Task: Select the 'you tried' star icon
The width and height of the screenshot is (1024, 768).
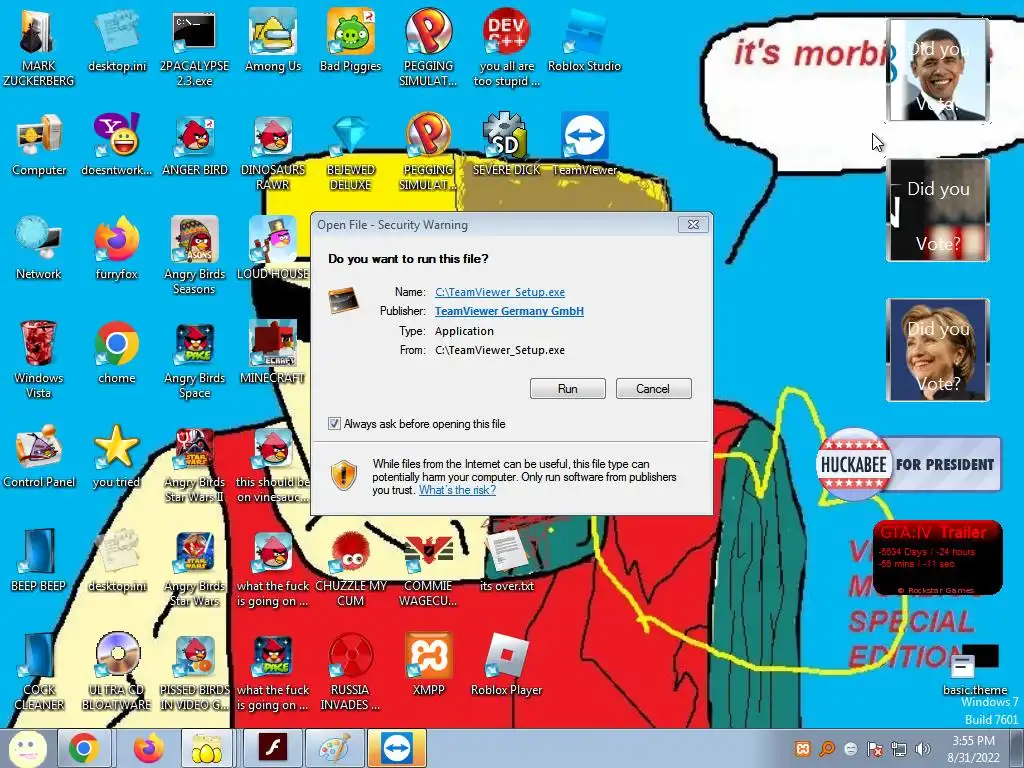Action: pos(116,456)
